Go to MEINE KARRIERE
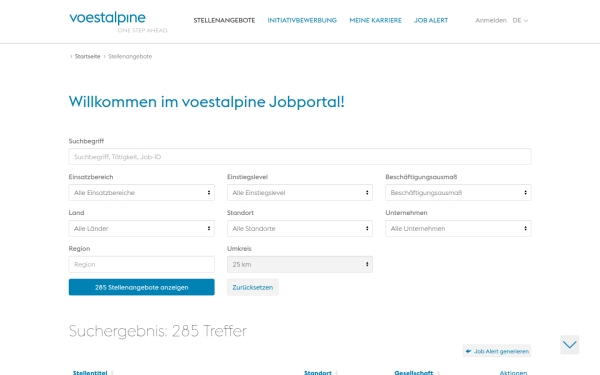This screenshot has width=600, height=375. click(x=375, y=20)
